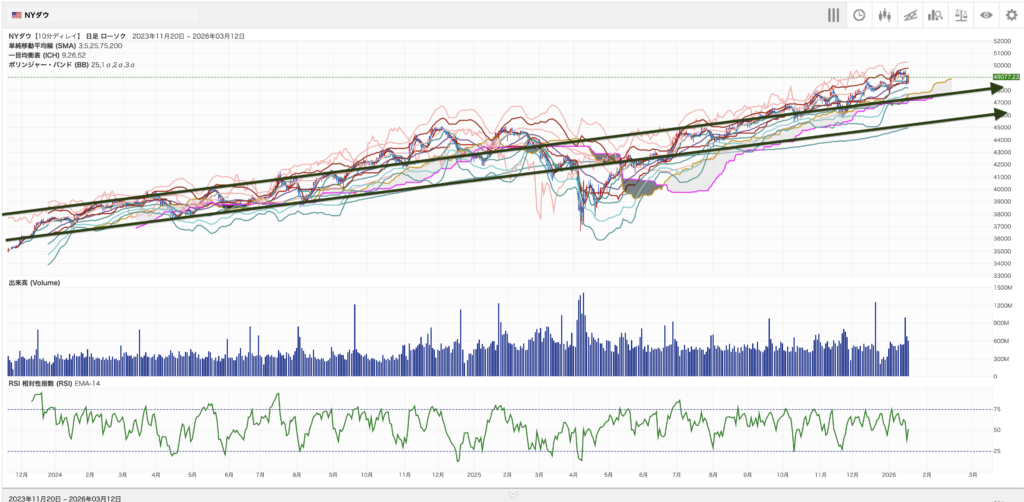The height and width of the screenshot is (502, 1024).
Task: Click the date range text below the chart
Action: 64,497
